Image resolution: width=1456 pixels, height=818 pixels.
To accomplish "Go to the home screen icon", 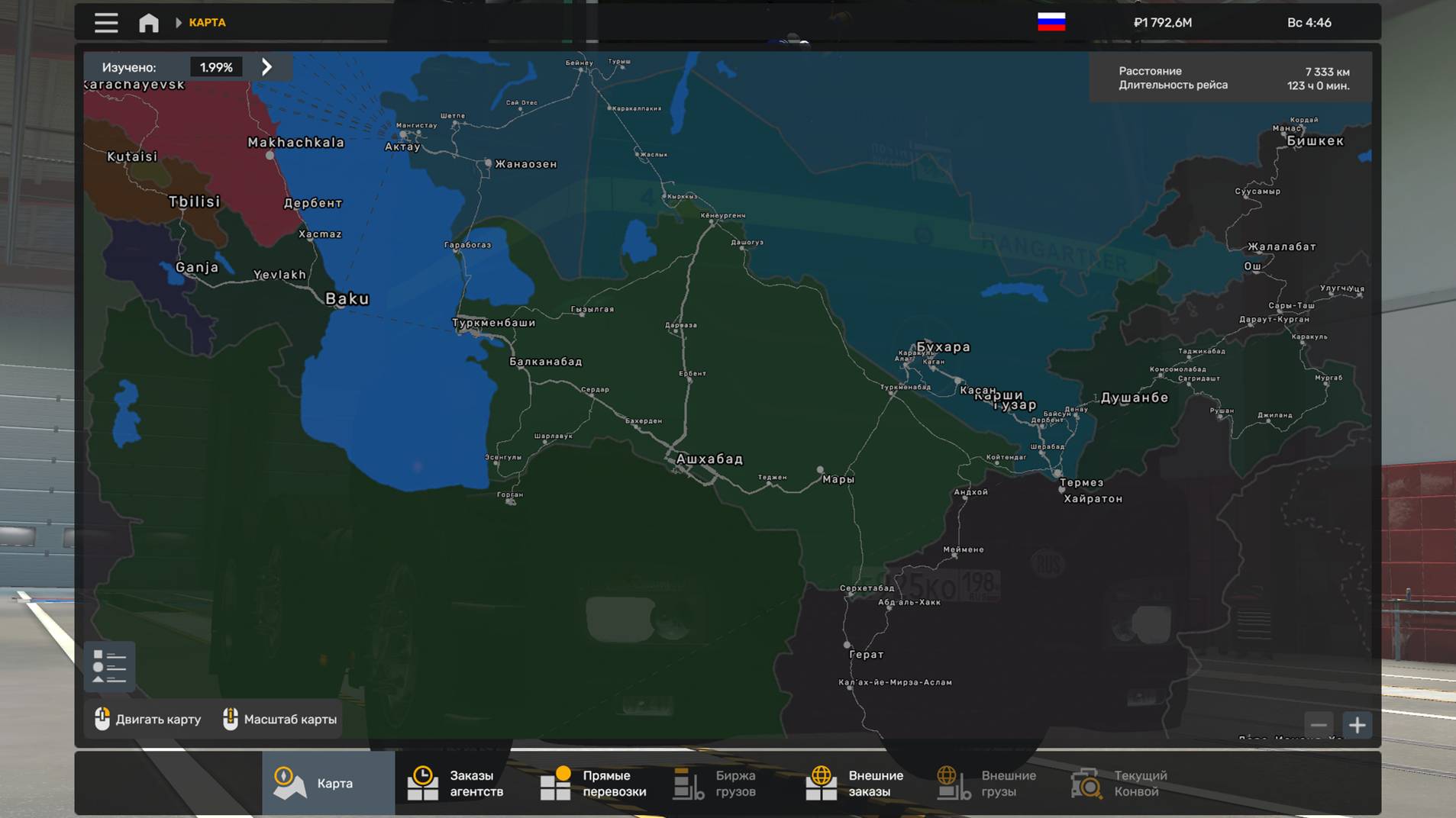I will pos(149,23).
